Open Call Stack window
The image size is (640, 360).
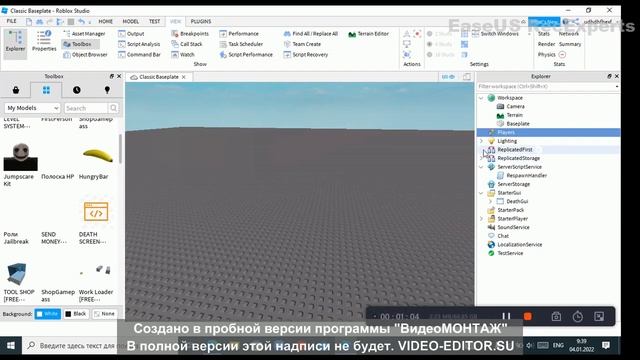[x=187, y=44]
